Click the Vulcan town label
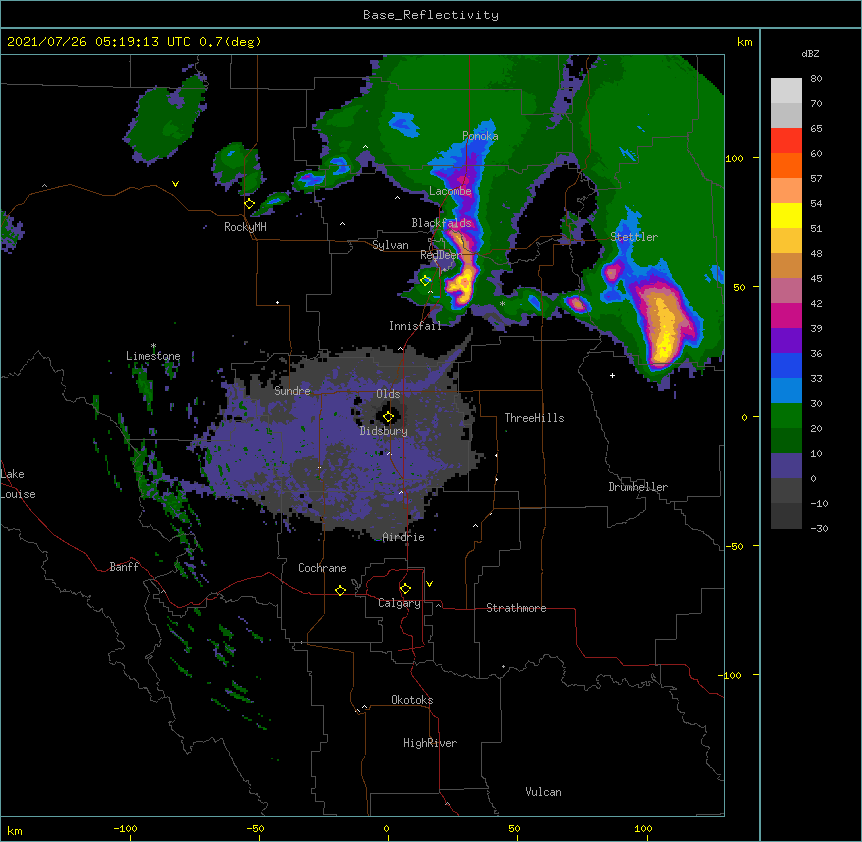 pyautogui.click(x=543, y=792)
